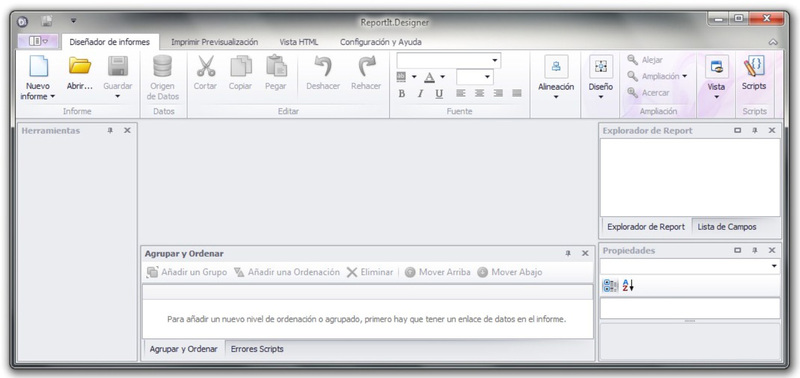Sort properties alphabetically with A-Z icon
800x378 pixels.
[x=628, y=286]
